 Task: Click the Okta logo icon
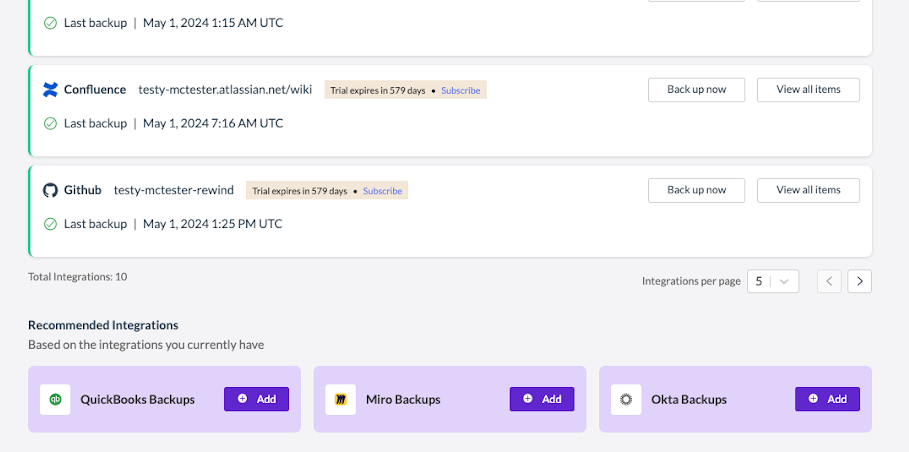(x=626, y=399)
